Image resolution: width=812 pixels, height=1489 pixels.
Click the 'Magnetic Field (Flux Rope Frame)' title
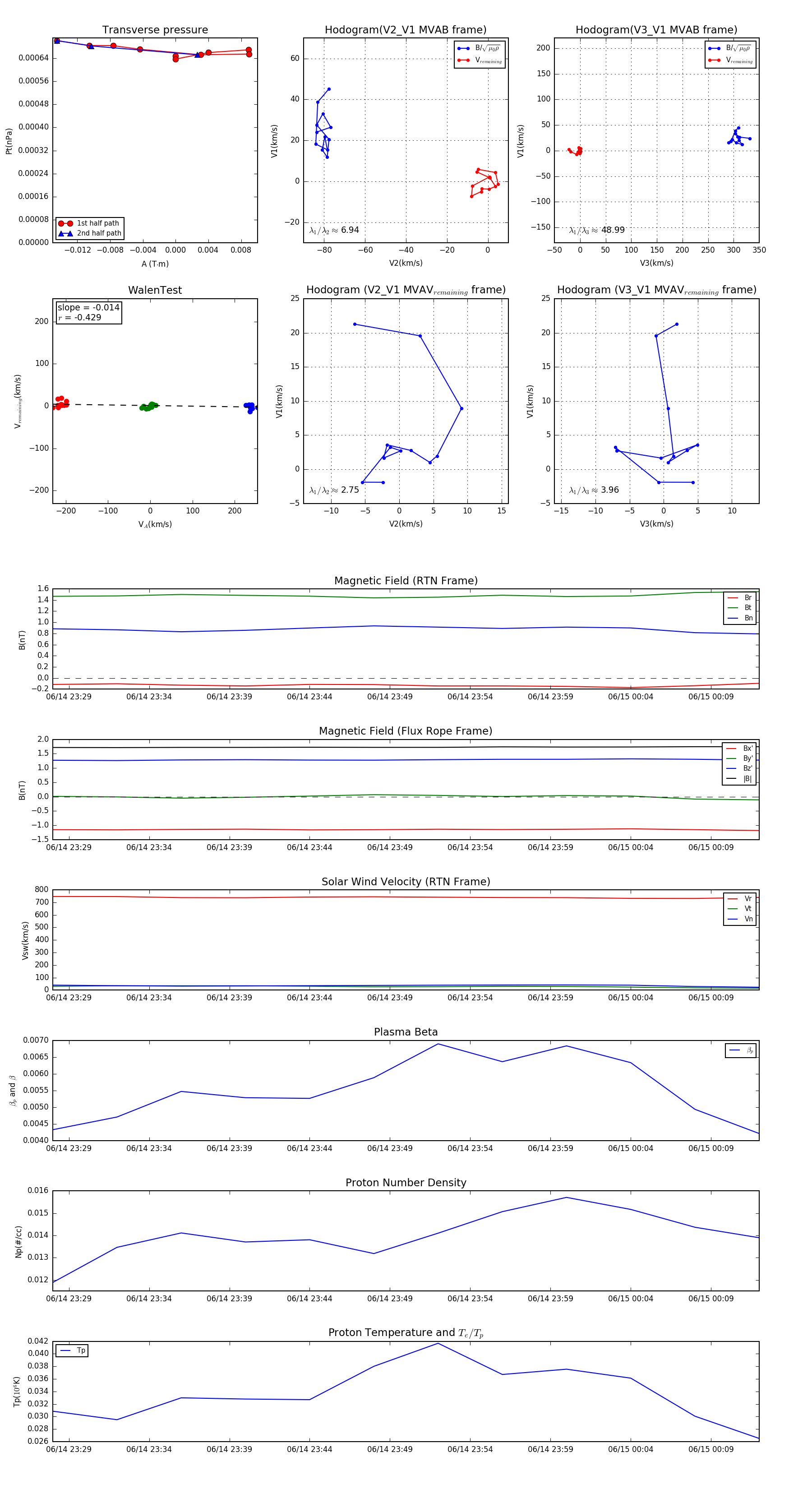(x=406, y=731)
